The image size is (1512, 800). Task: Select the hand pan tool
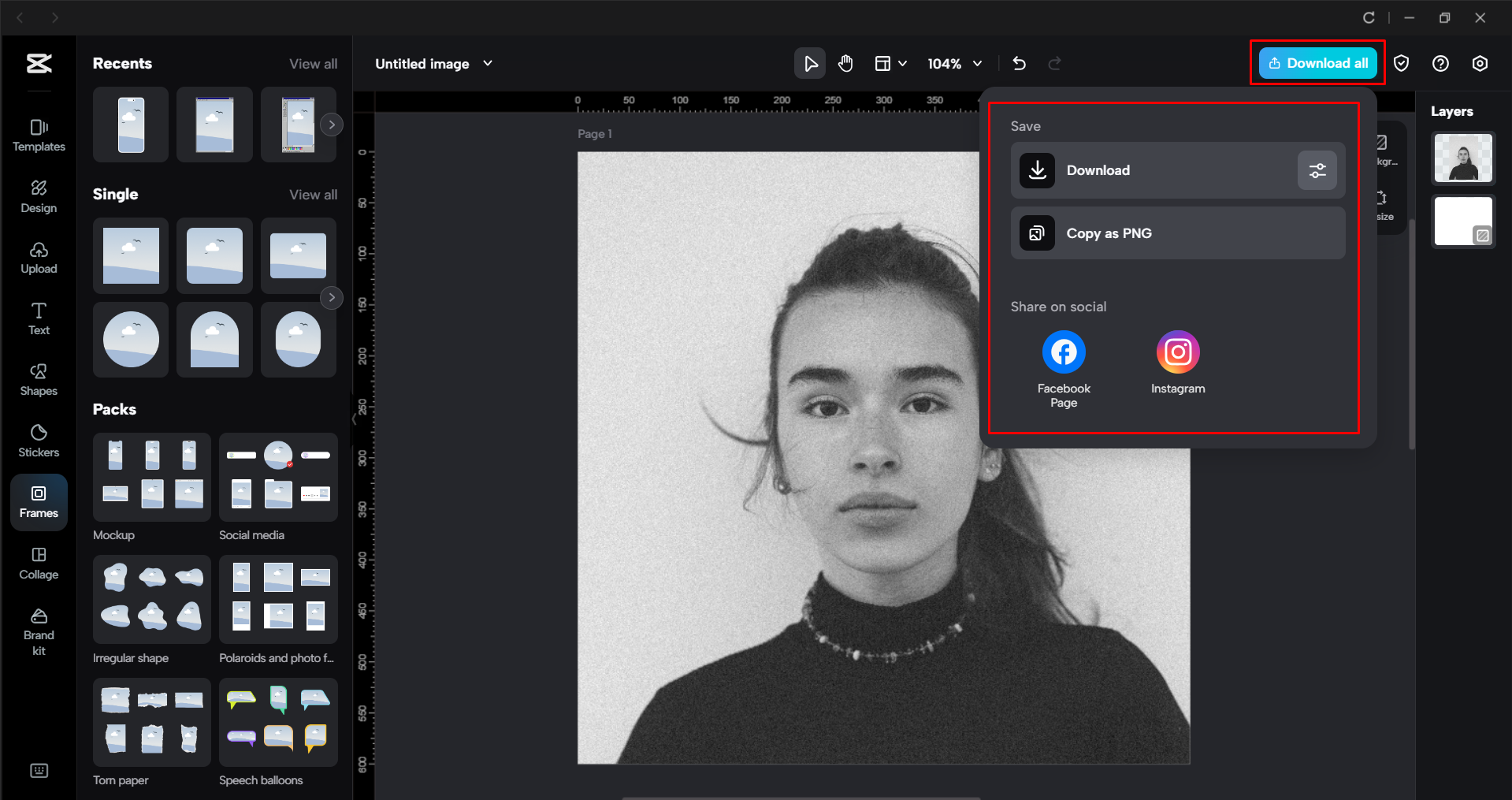coord(845,63)
